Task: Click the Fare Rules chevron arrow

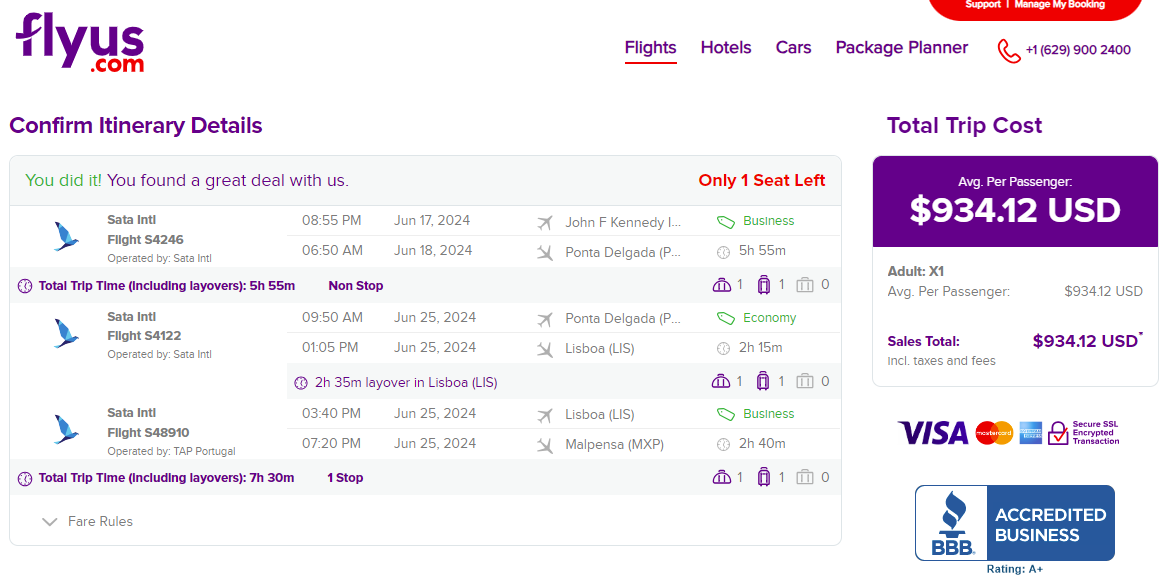Action: (49, 521)
